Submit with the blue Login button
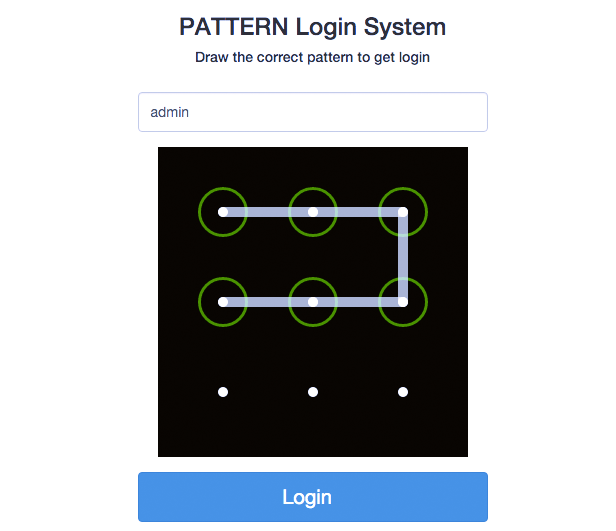The width and height of the screenshot is (616, 531). click(x=313, y=497)
